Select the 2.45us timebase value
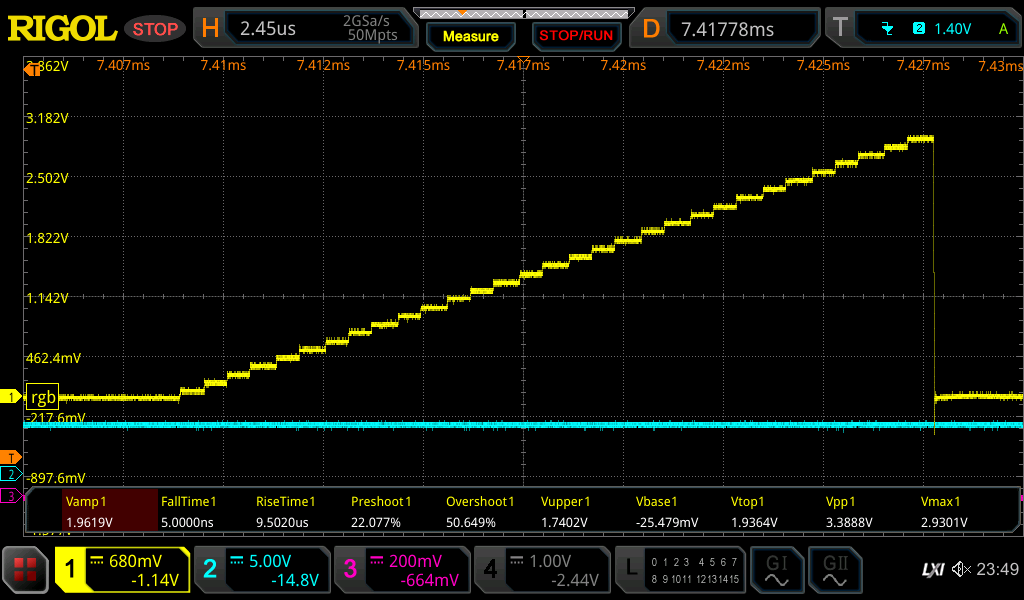This screenshot has height=600, width=1024. (268, 29)
